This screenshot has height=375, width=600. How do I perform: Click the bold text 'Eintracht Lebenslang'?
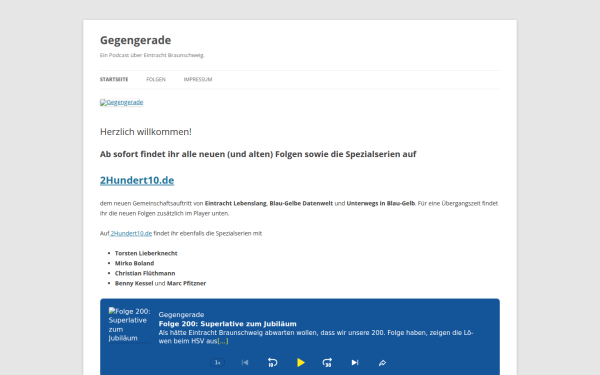236,203
